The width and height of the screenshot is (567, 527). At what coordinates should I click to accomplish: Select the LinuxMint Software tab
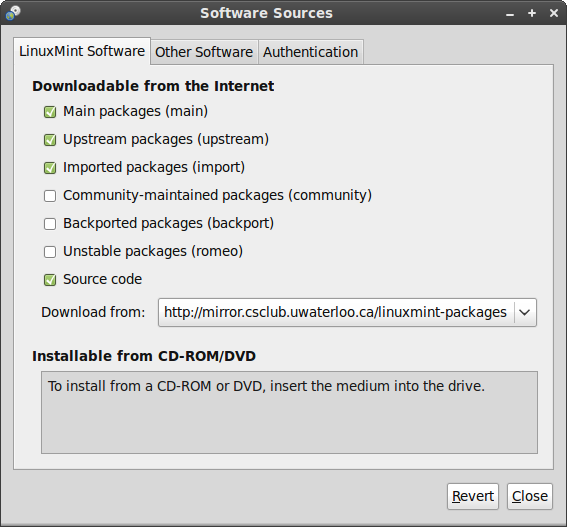(82, 51)
